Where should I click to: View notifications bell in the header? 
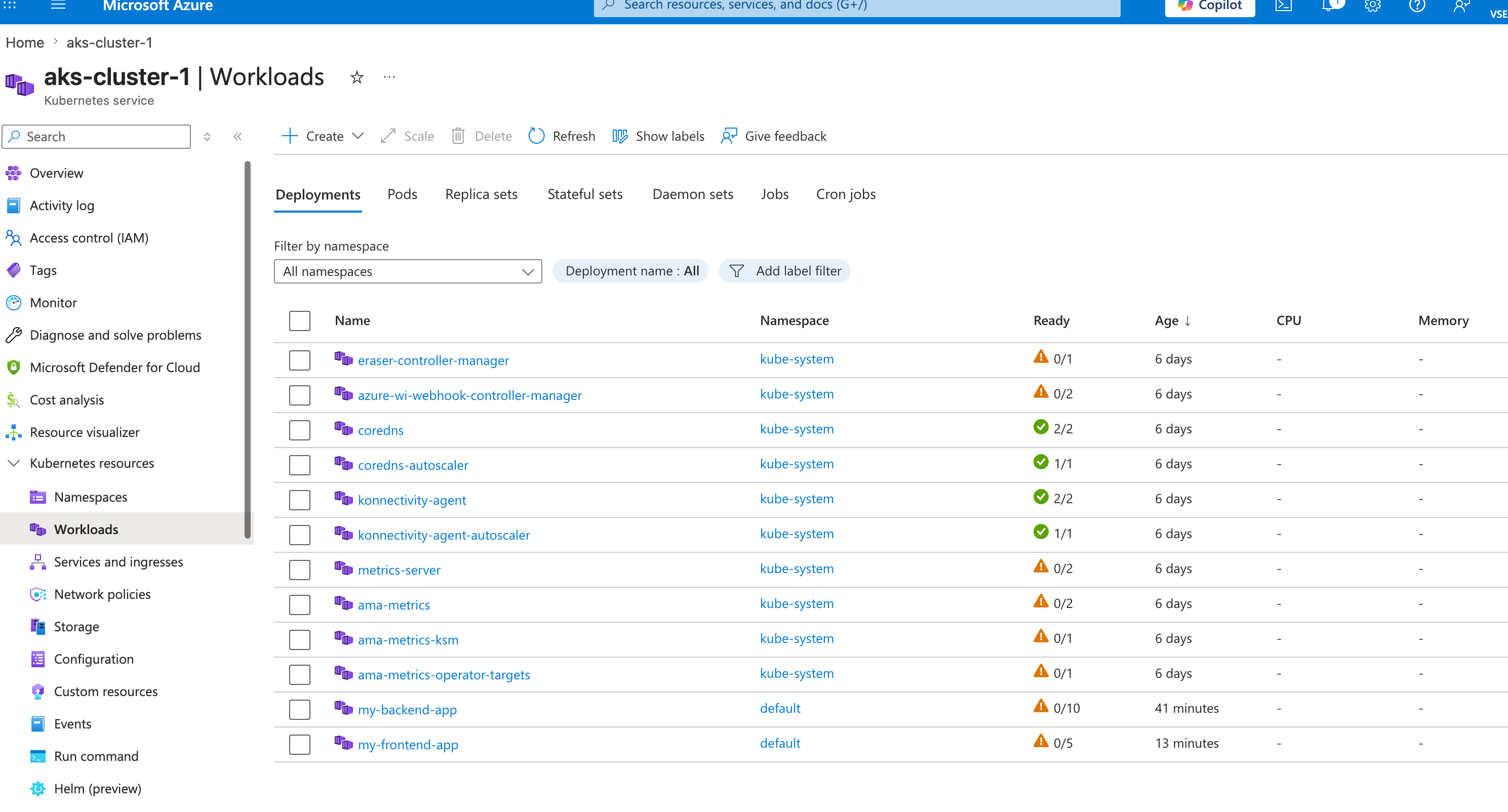point(1328,5)
